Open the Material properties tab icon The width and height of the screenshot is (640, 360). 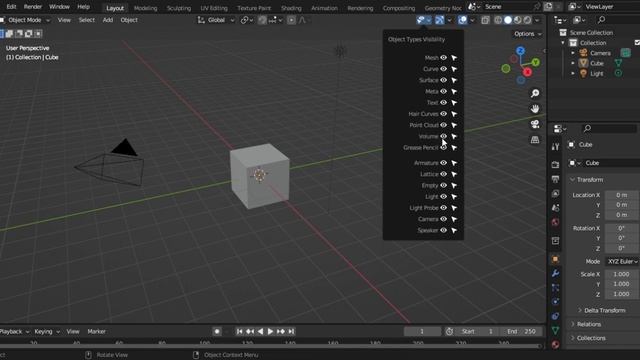click(555, 344)
